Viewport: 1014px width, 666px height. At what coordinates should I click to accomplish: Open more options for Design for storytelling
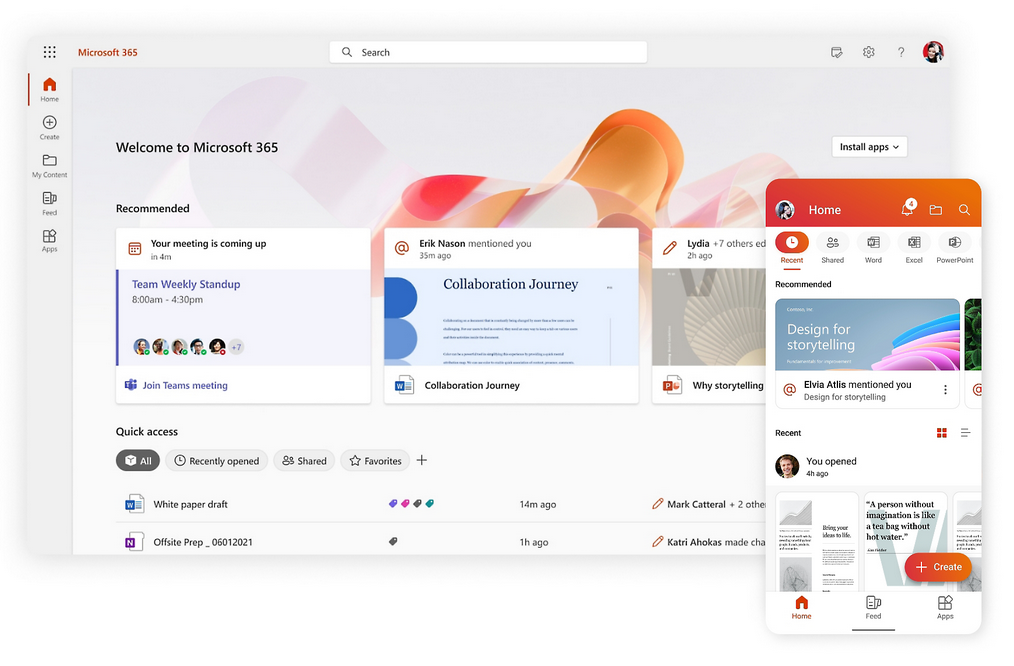click(x=945, y=390)
